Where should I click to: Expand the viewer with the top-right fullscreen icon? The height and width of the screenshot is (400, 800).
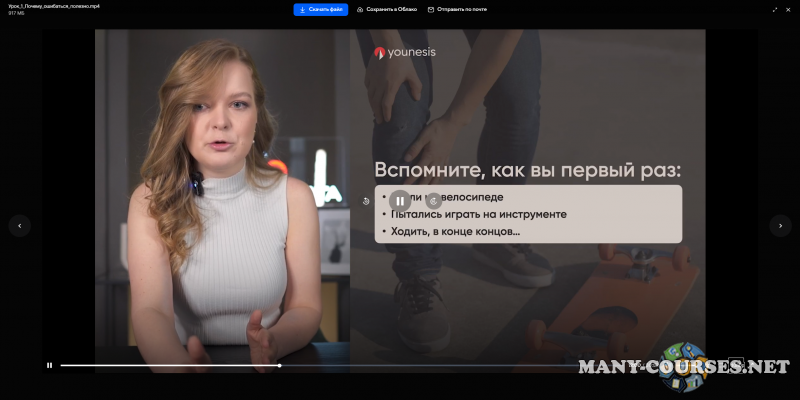(775, 9)
